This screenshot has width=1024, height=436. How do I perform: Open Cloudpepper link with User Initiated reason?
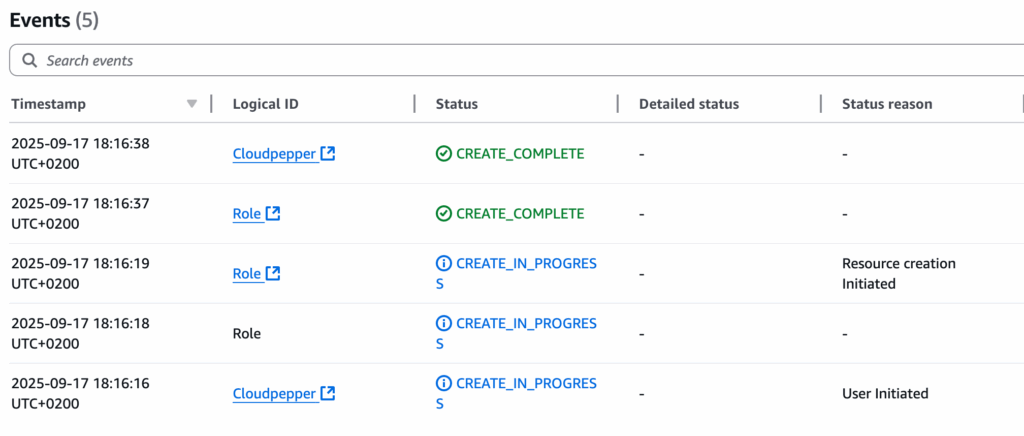click(x=276, y=394)
